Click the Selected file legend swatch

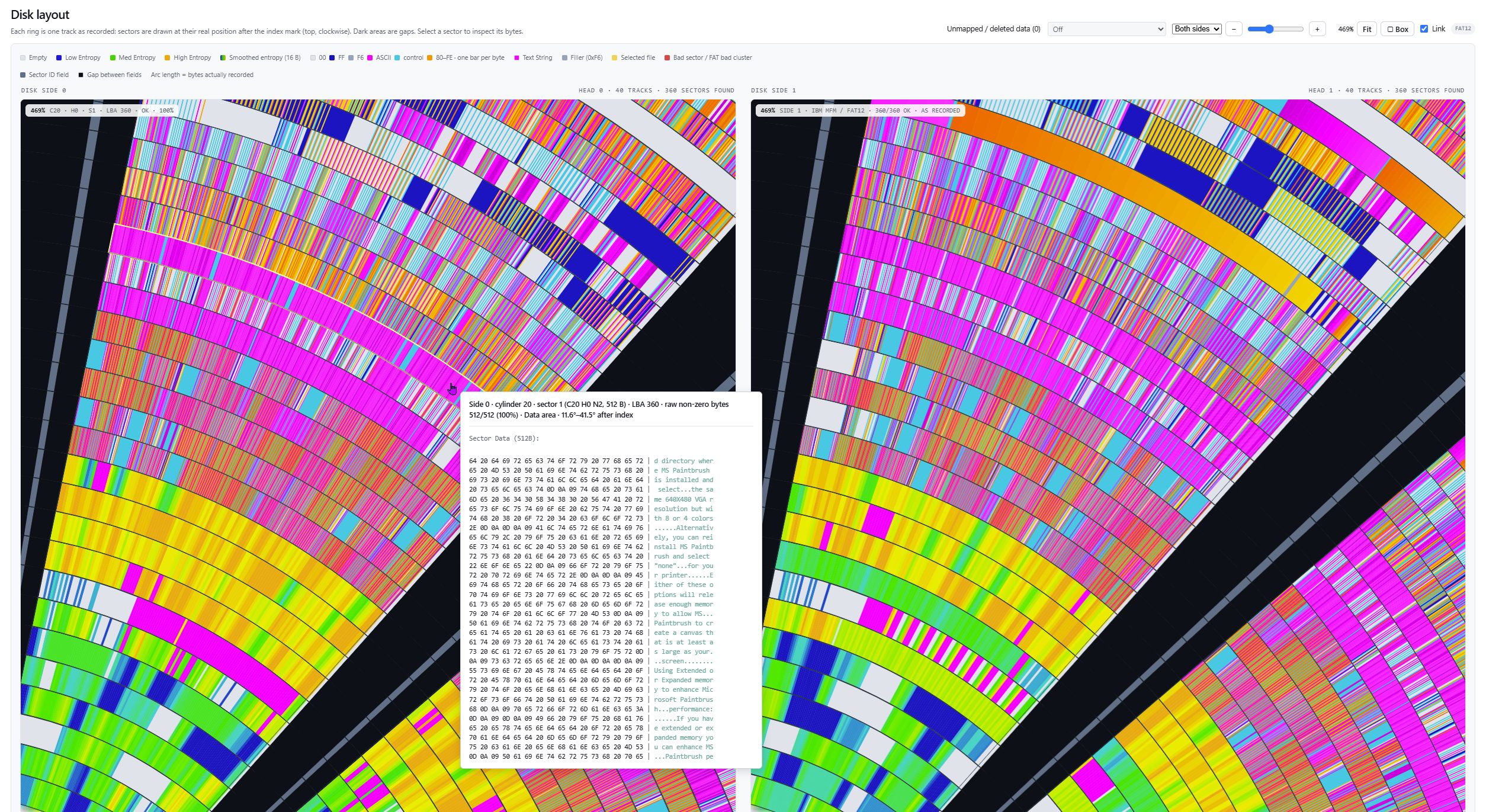614,58
